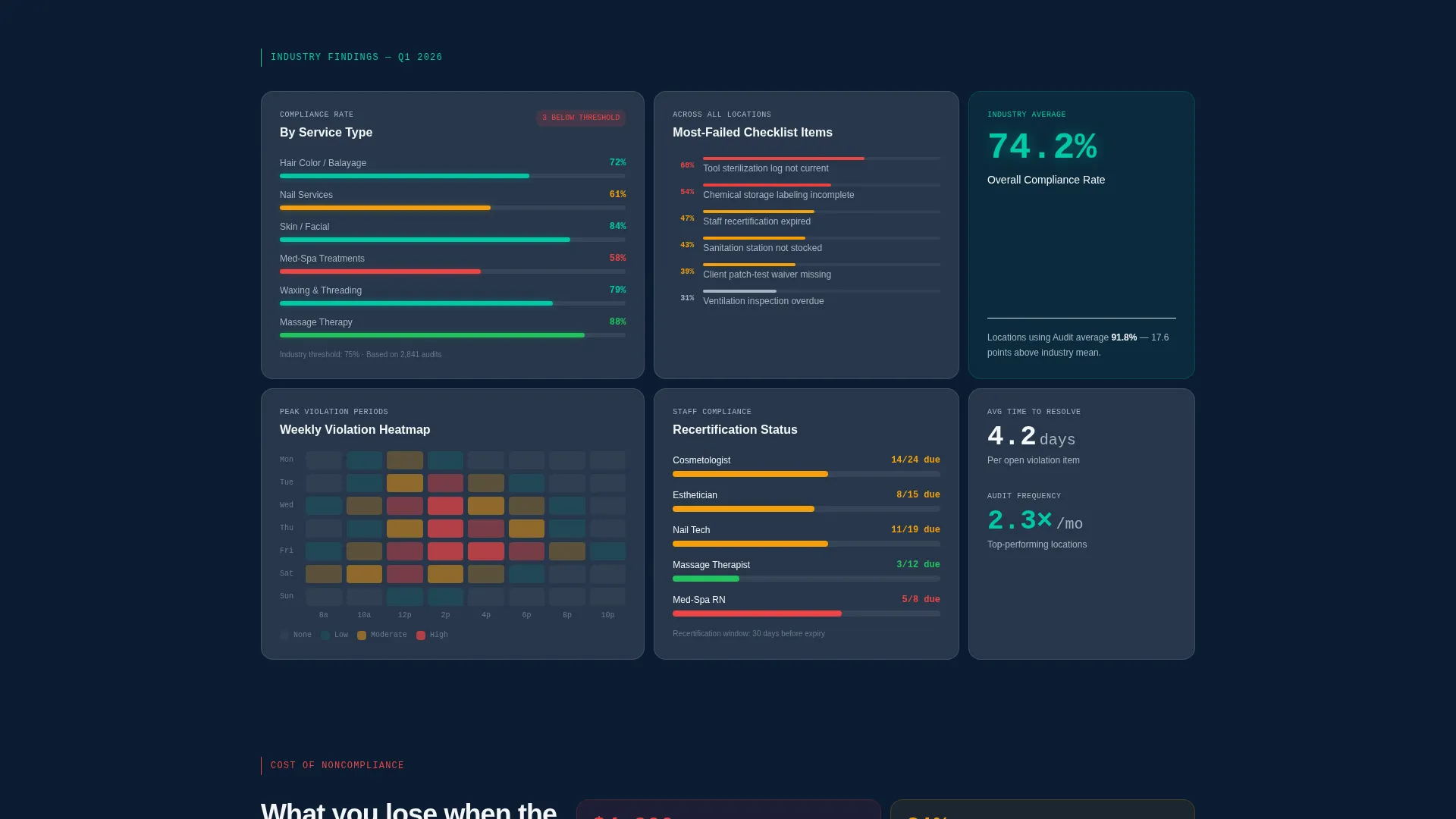Click the Nail Services compliance bar
This screenshot has height=819, width=1456.
coord(453,208)
